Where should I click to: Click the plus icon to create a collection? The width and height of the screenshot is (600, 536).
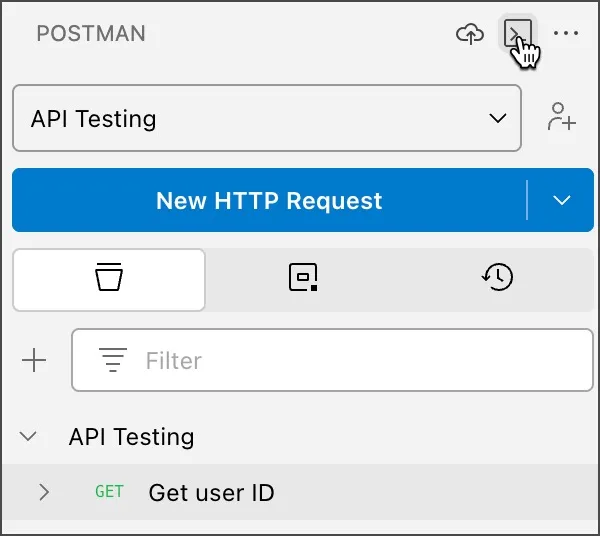click(x=34, y=360)
